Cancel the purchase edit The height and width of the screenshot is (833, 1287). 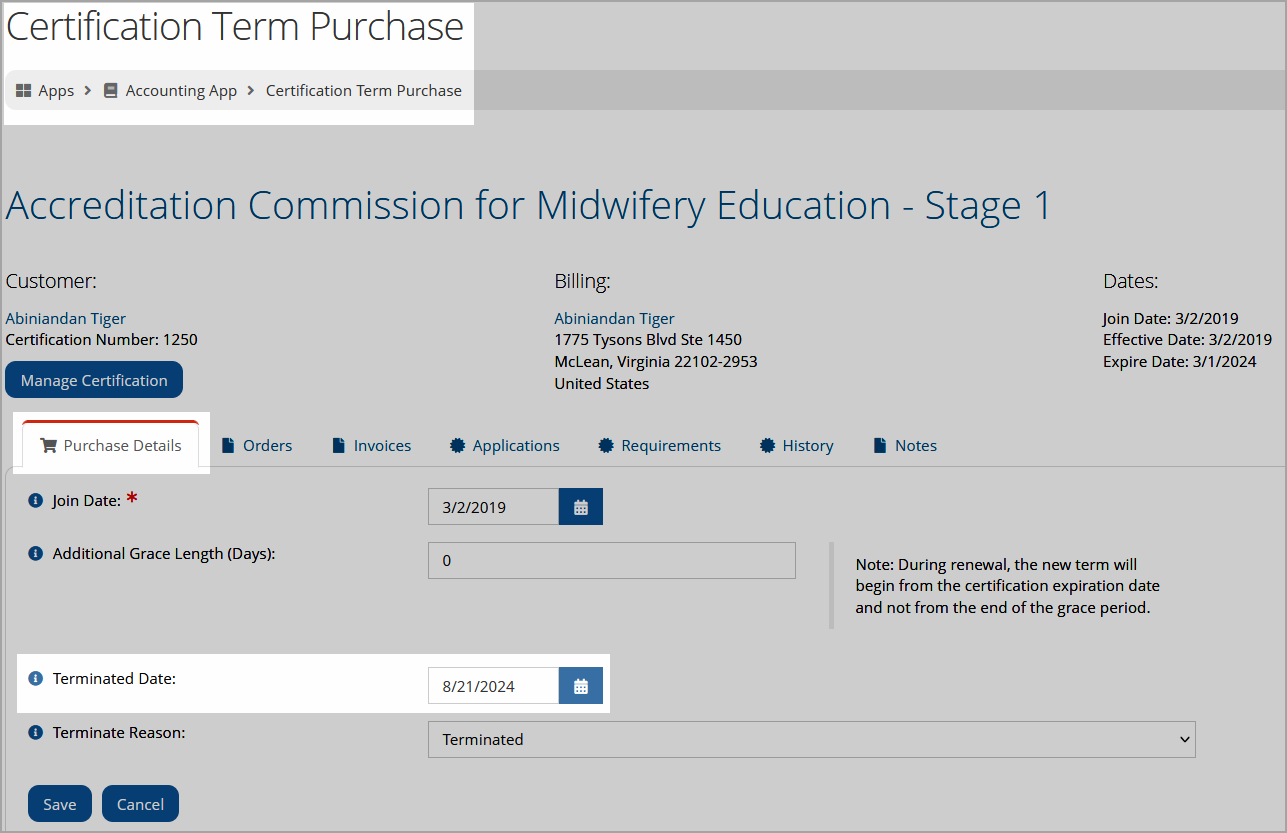click(140, 804)
